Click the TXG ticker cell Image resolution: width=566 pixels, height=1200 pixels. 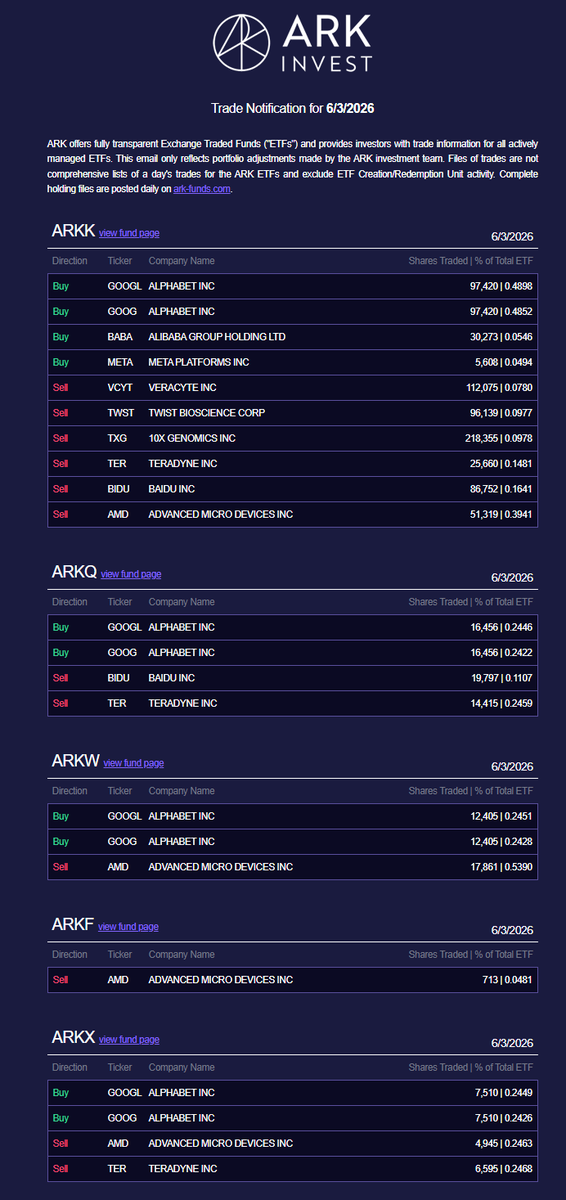pos(118,438)
